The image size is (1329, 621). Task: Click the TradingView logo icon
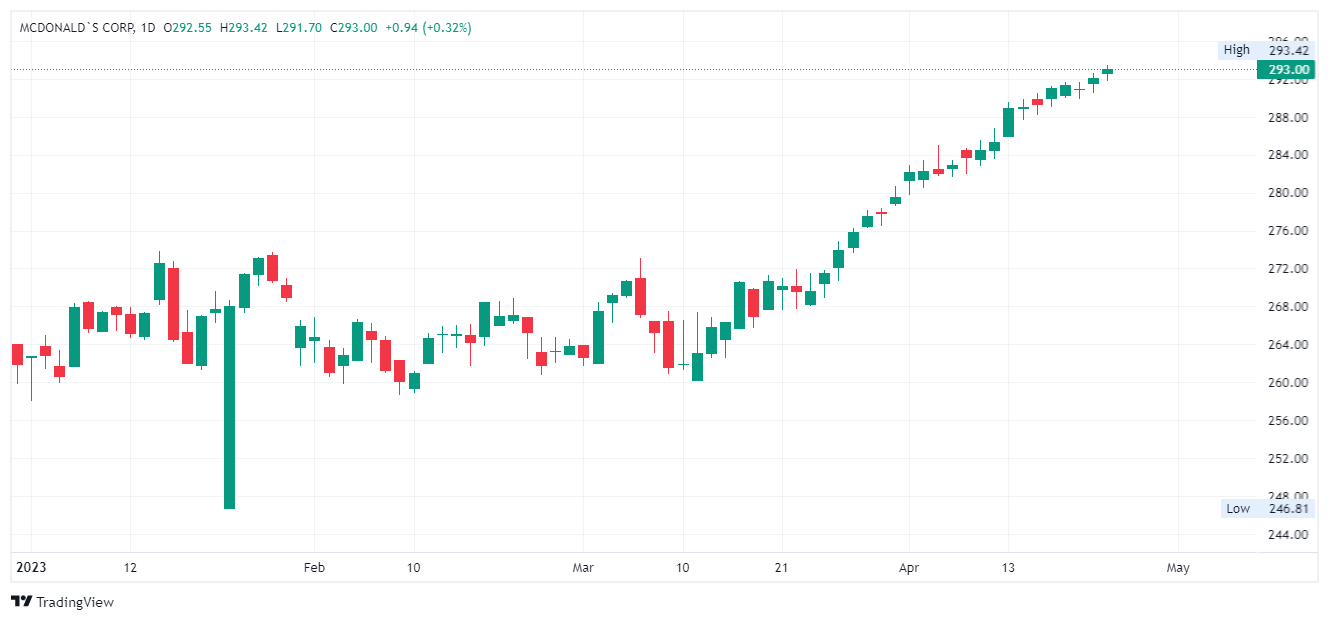(x=21, y=601)
